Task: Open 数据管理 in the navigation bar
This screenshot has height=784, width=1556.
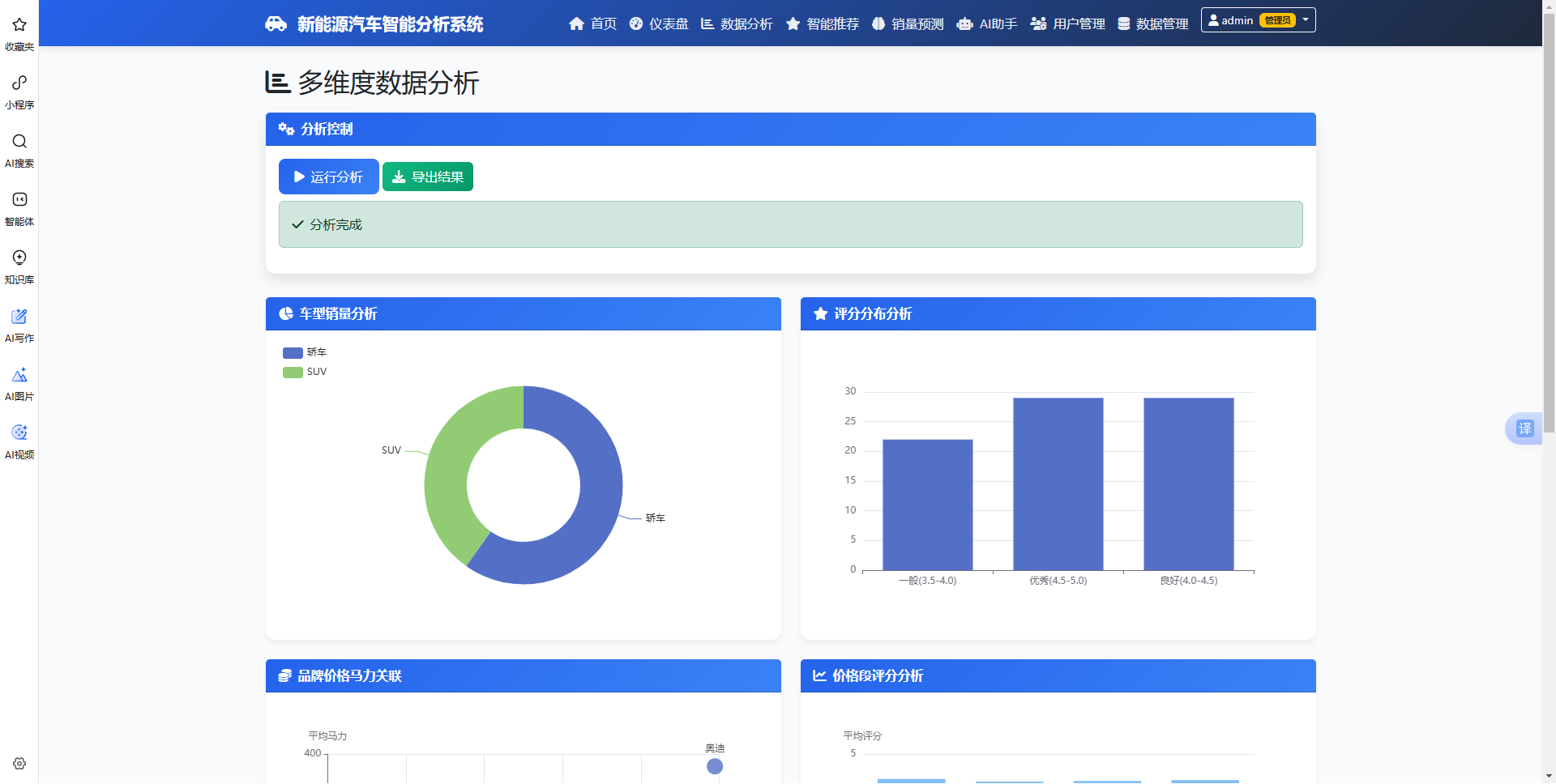Action: pos(1153,24)
